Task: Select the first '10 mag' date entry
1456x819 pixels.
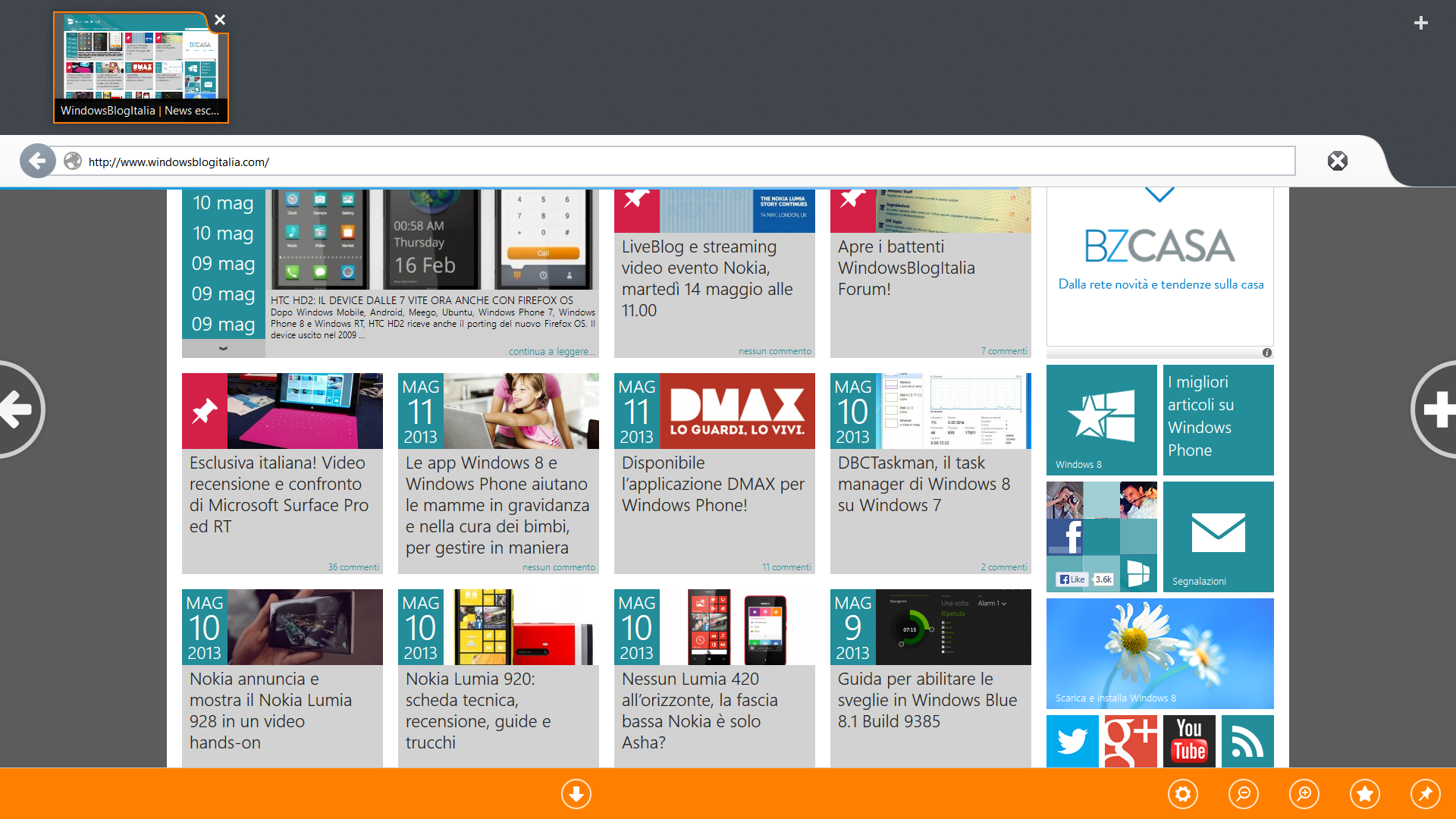Action: click(x=223, y=203)
